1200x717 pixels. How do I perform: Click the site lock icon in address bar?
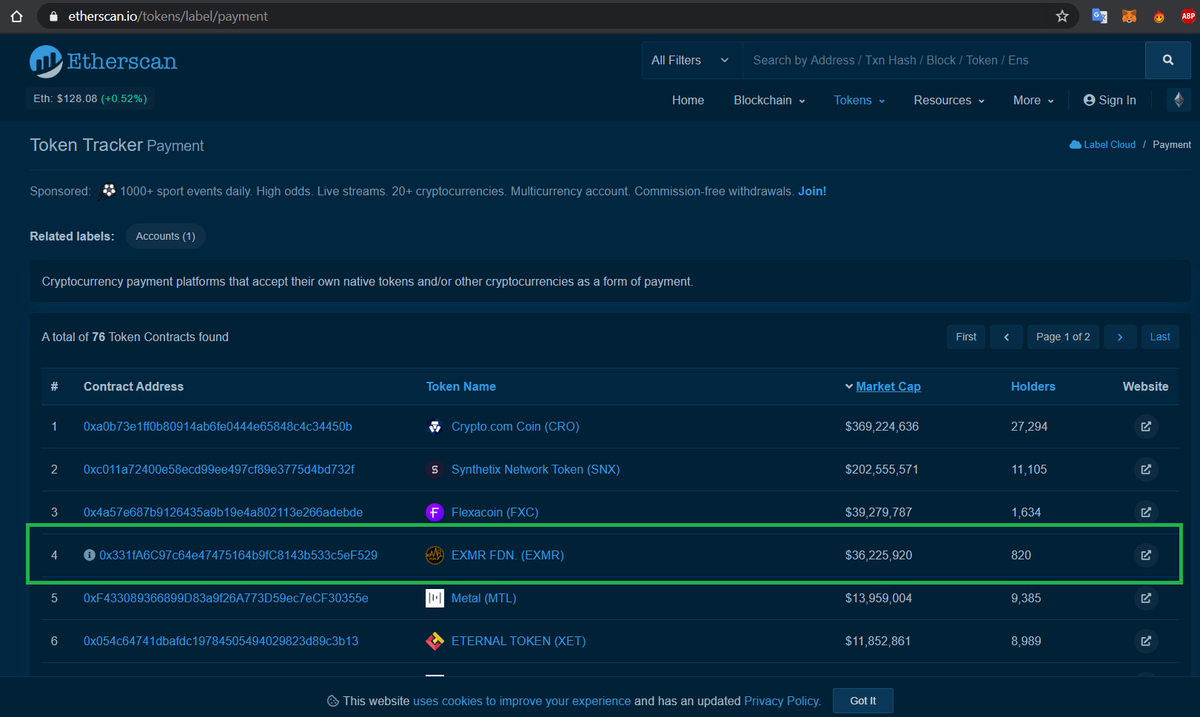(54, 16)
